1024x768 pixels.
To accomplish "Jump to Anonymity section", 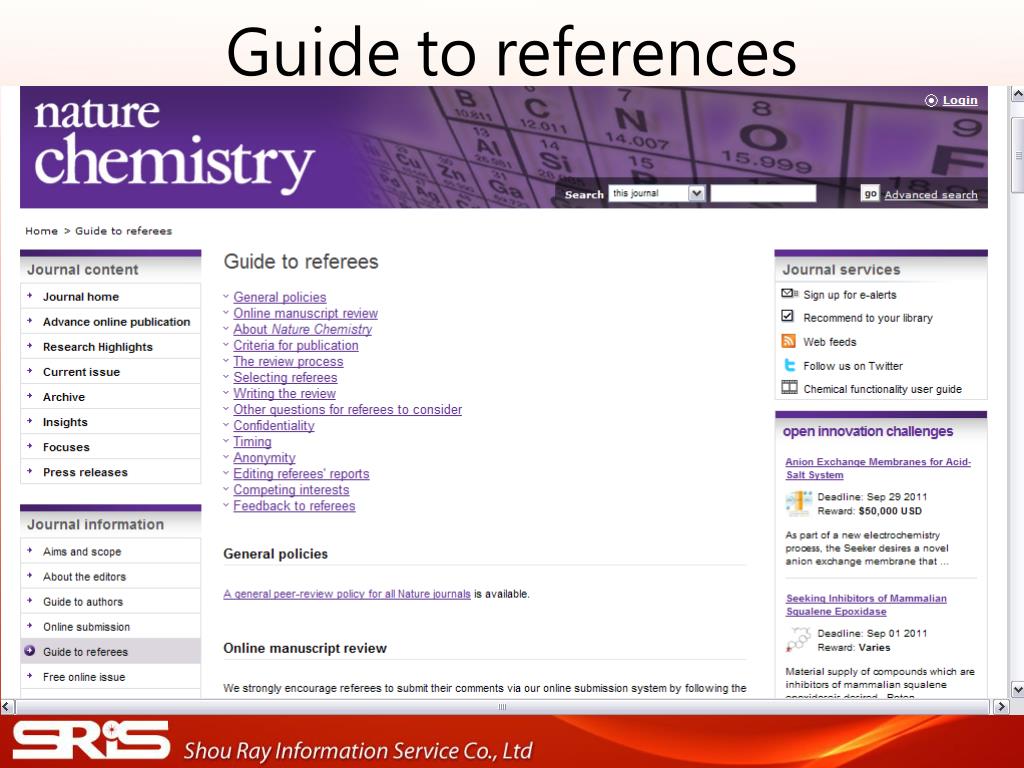I will coord(264,458).
